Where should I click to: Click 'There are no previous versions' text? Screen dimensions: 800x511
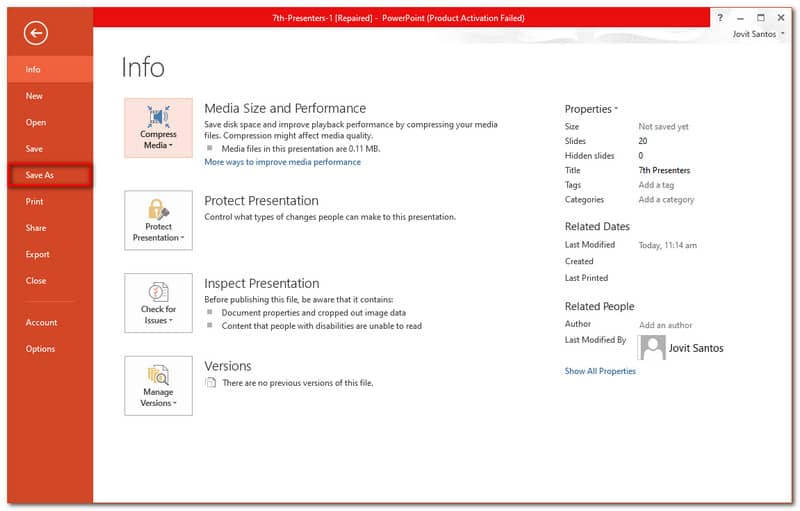(297, 383)
